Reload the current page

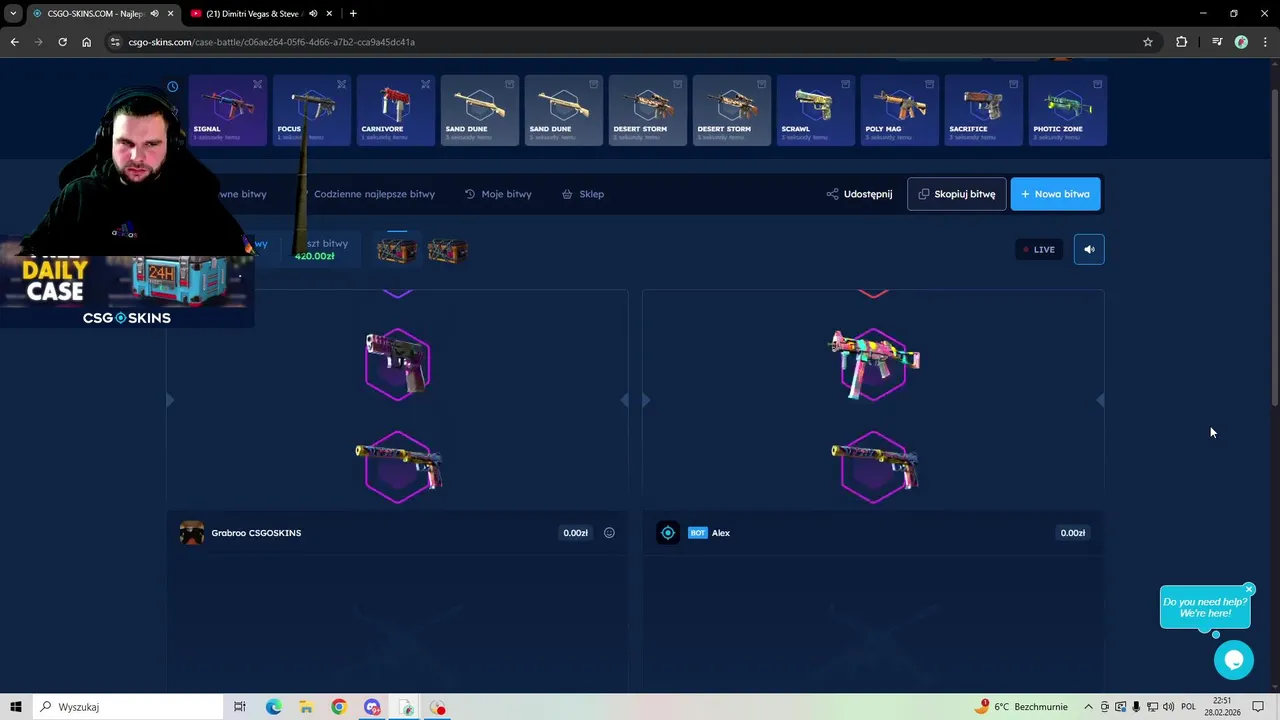62,42
